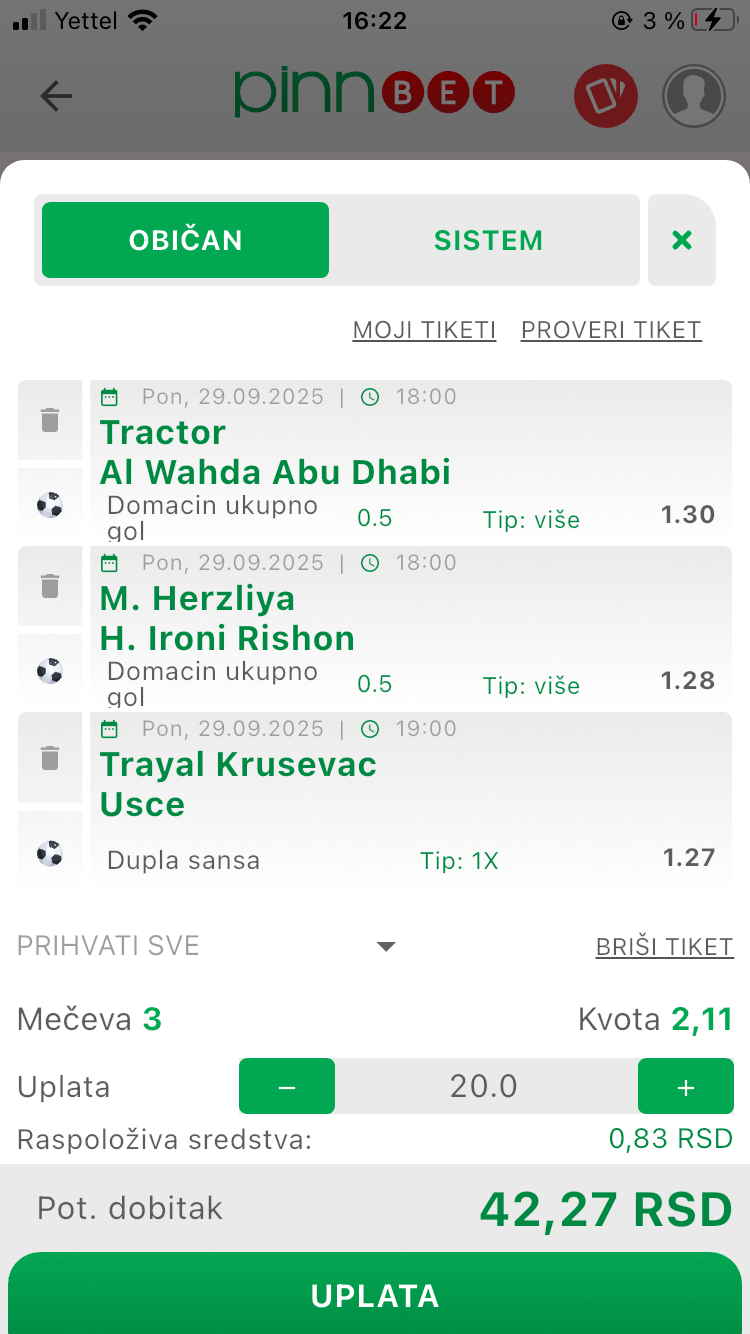Delete the Tractor match from ticket
Screen dimensions: 750x1334
50,420
